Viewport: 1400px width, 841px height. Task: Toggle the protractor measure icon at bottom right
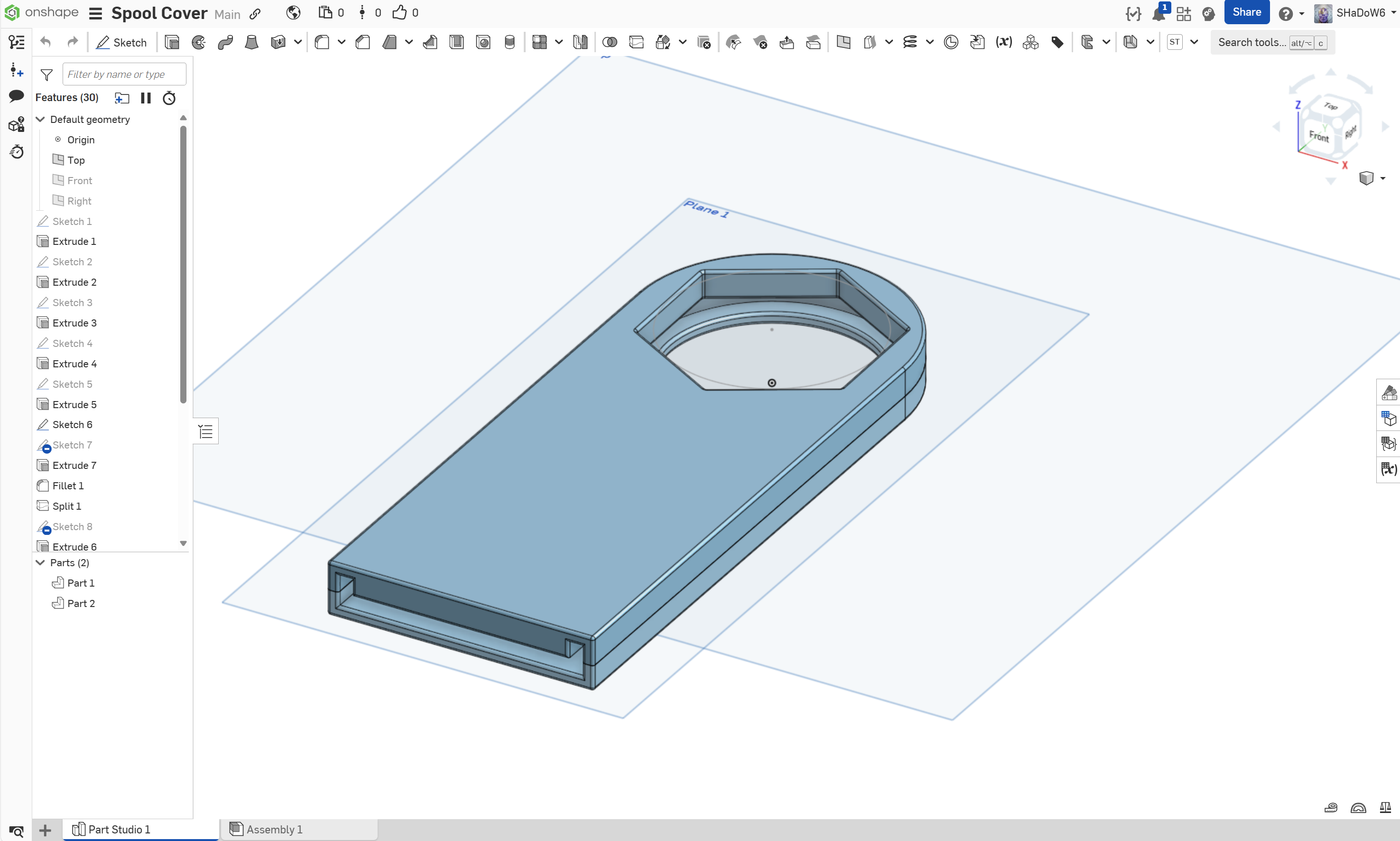coord(1358,808)
